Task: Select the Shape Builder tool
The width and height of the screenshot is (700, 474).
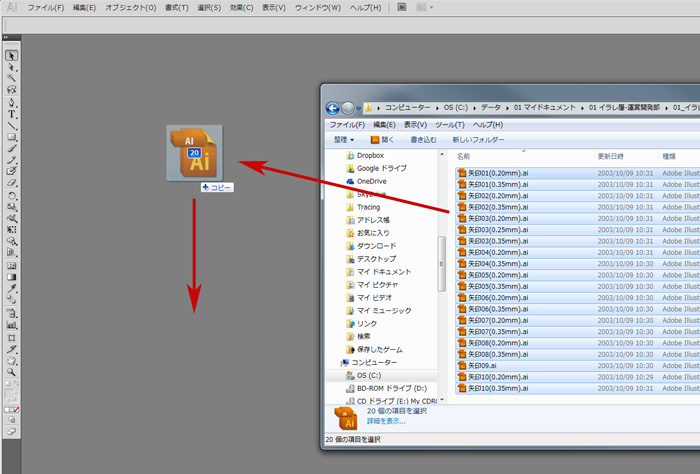Action: click(12, 241)
